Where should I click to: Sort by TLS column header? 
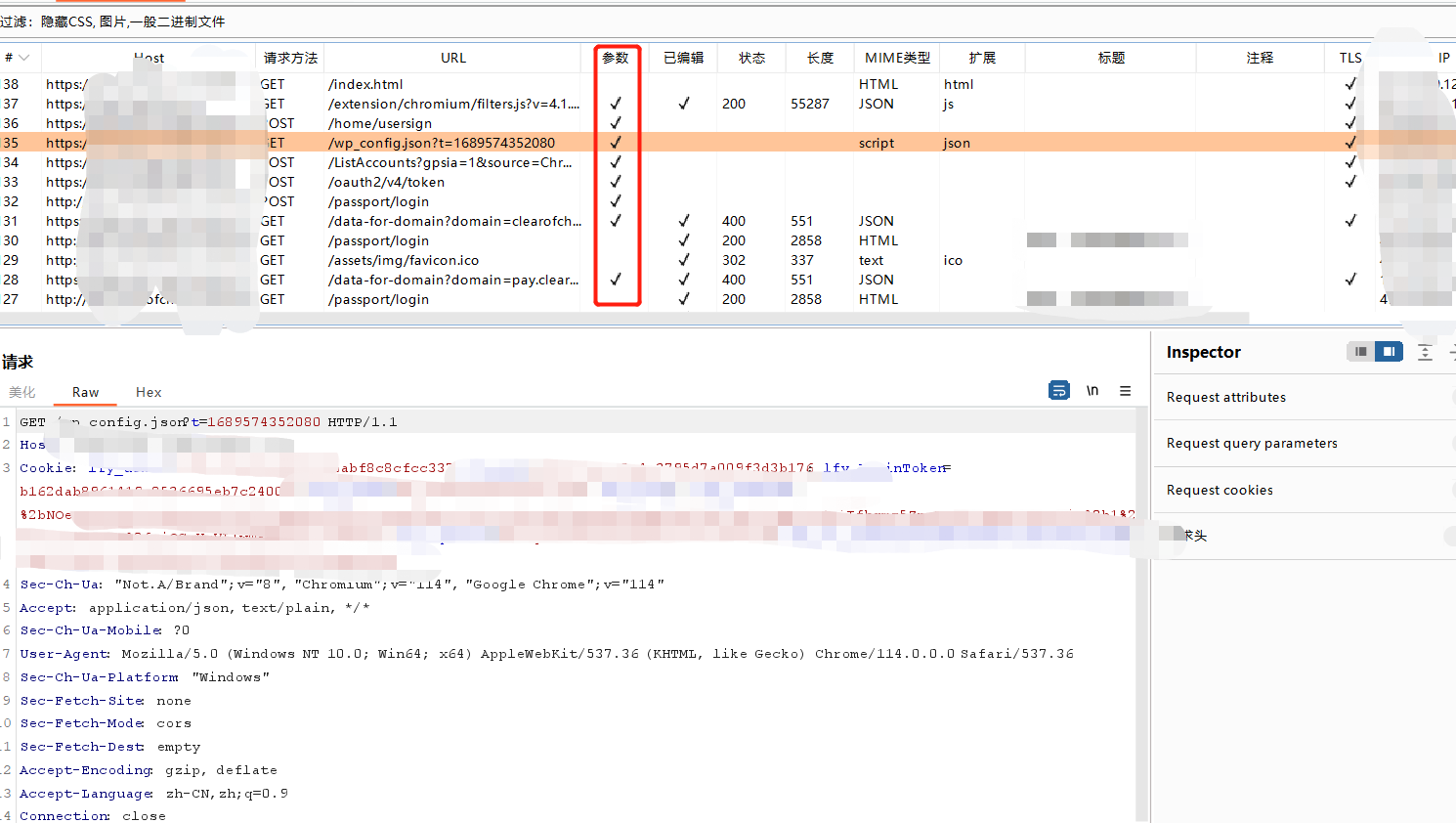(x=1350, y=58)
